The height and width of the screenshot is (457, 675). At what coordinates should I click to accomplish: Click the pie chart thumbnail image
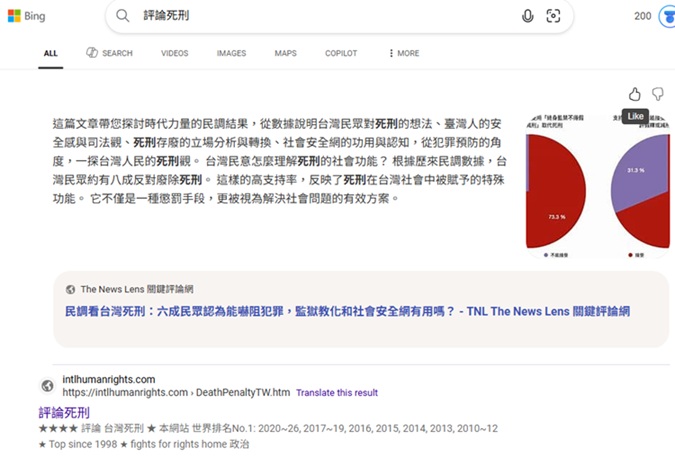tap(597, 185)
